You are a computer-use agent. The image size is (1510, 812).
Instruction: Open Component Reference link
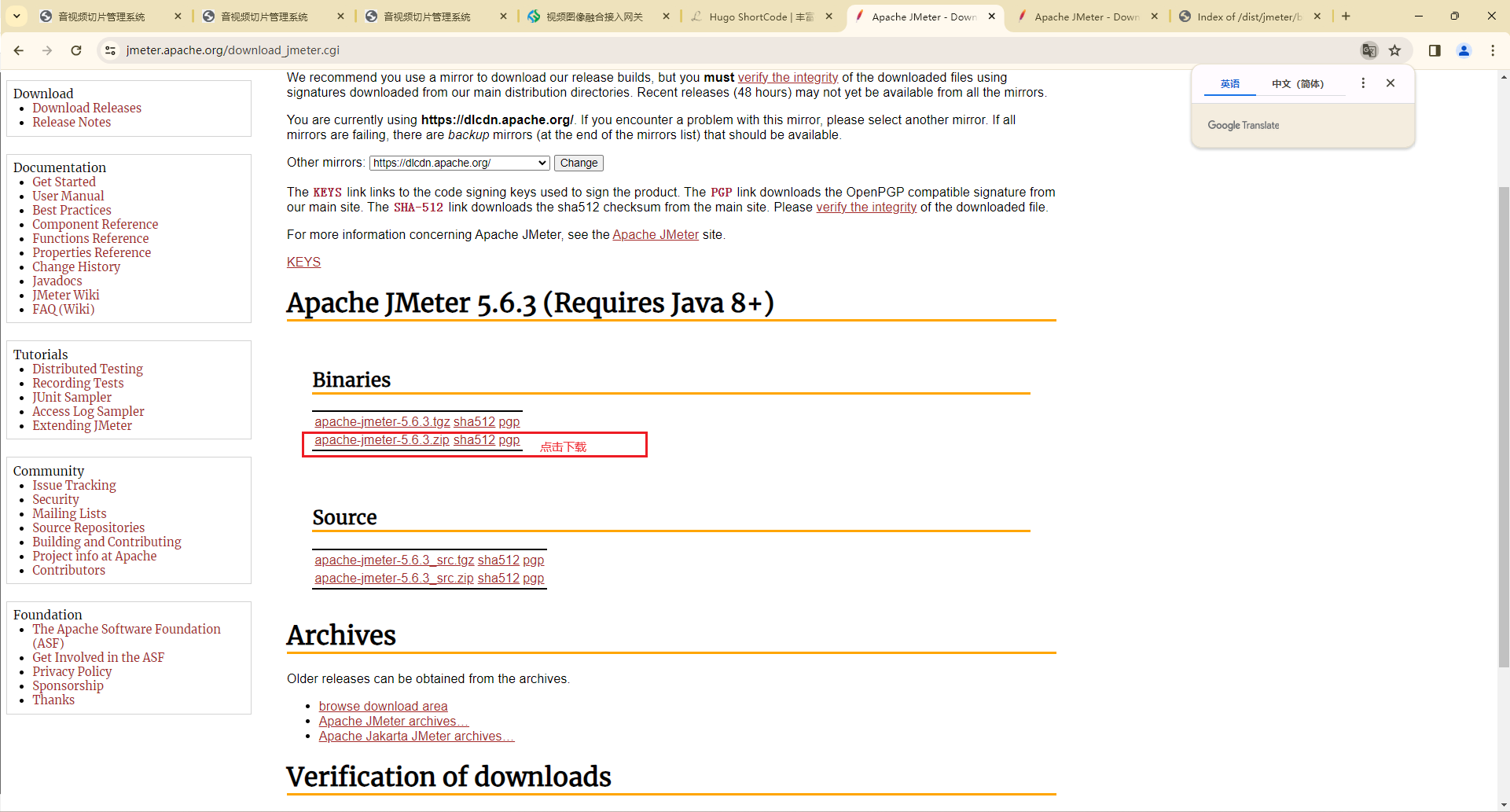click(x=95, y=225)
